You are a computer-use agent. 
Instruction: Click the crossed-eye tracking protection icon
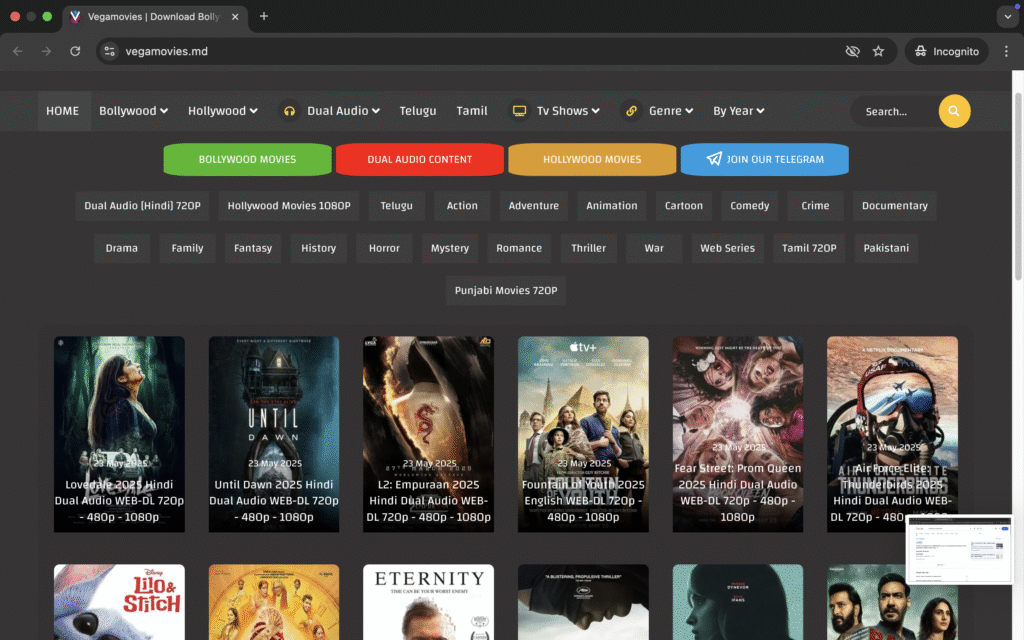click(852, 51)
